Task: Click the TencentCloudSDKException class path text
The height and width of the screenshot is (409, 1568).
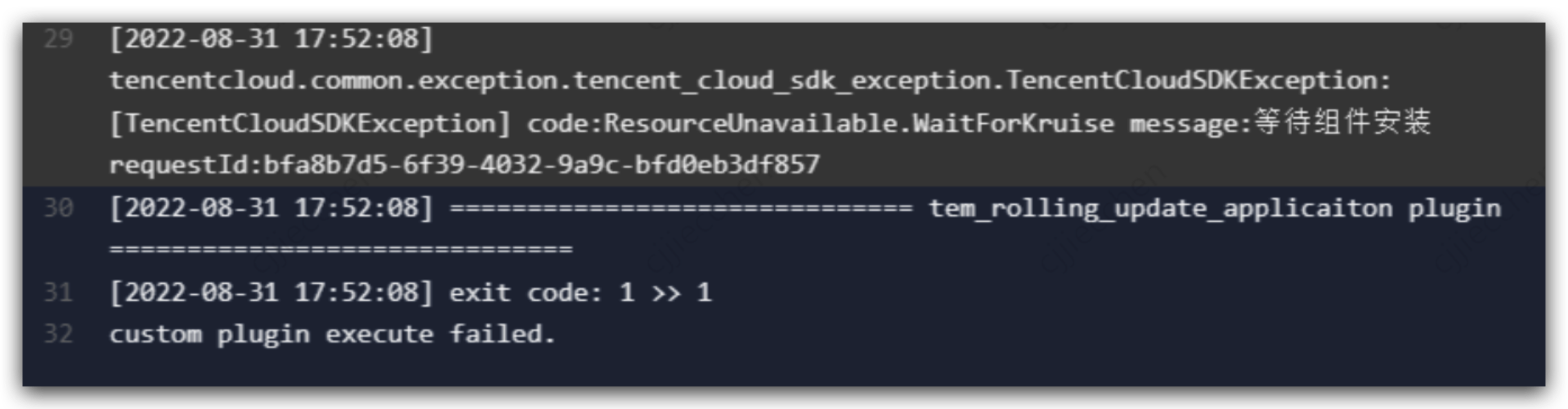Action: 750,81
